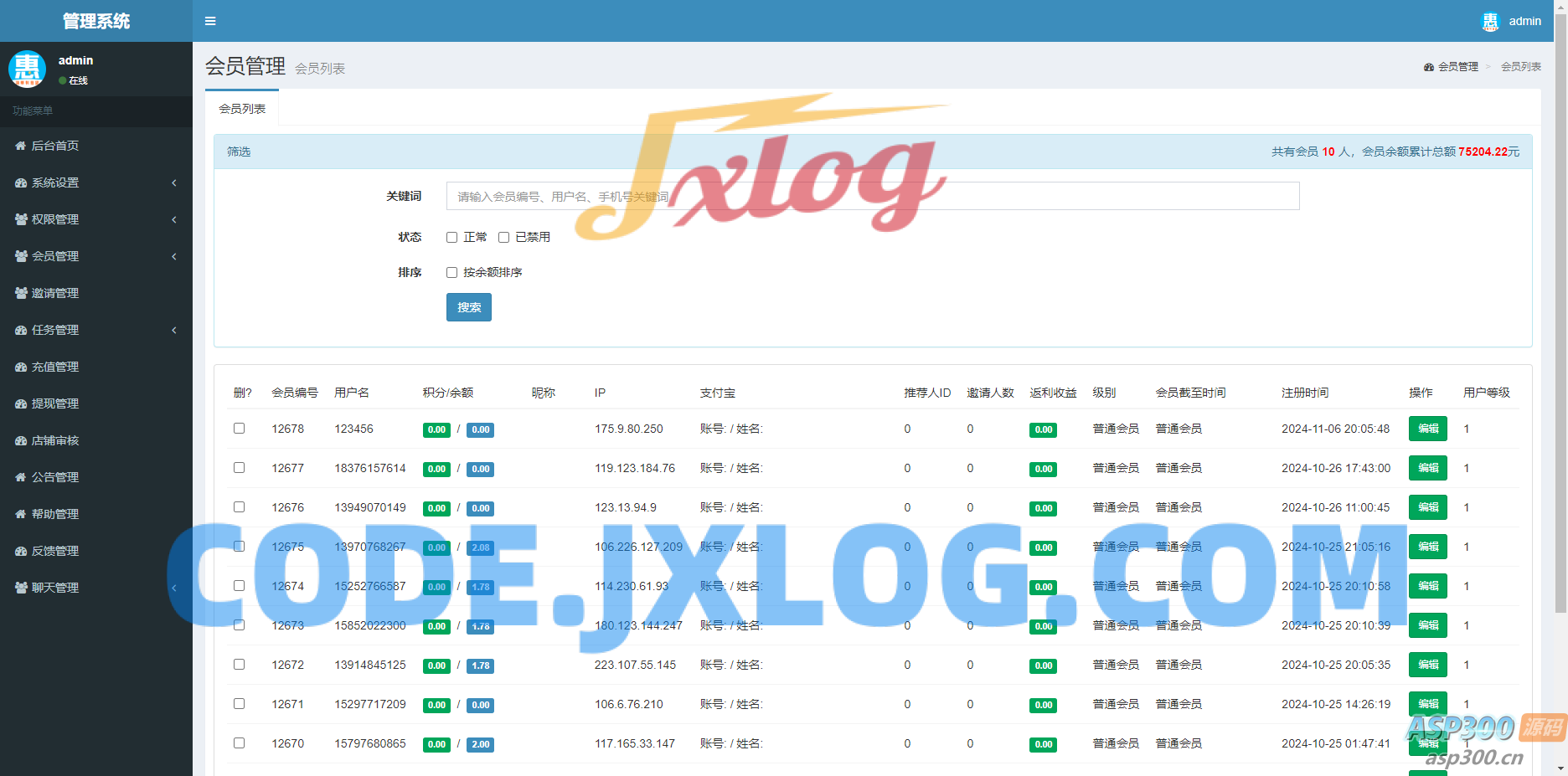Toggle the hamburger sidebar menu icon
The height and width of the screenshot is (776, 1568).
pyautogui.click(x=210, y=21)
